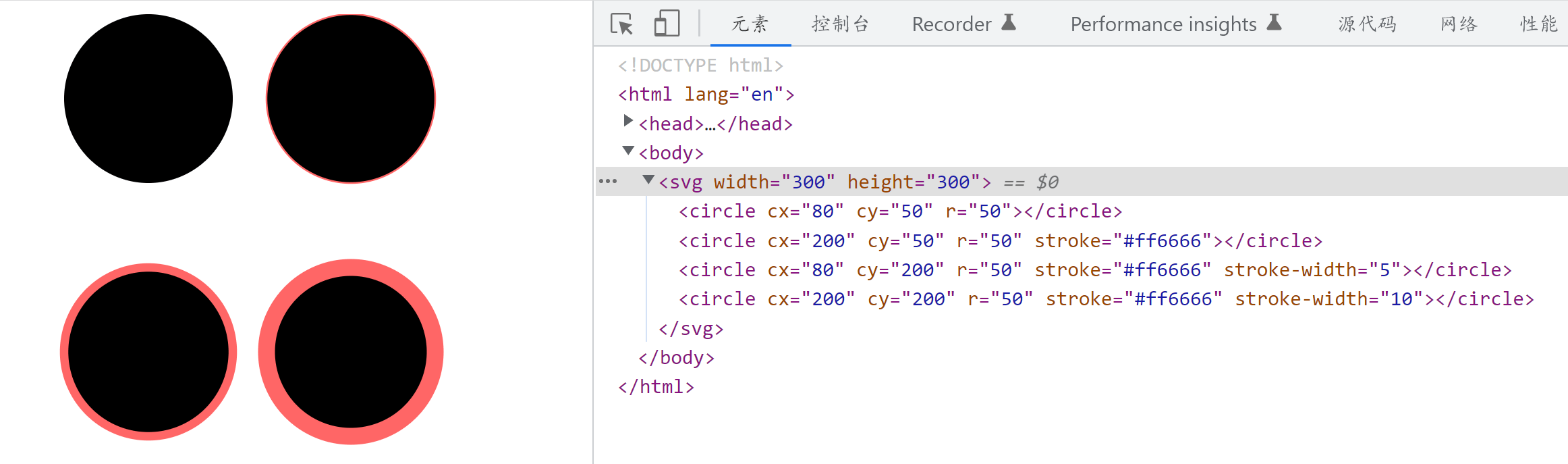Click the svg width="300" attribute value

(808, 182)
